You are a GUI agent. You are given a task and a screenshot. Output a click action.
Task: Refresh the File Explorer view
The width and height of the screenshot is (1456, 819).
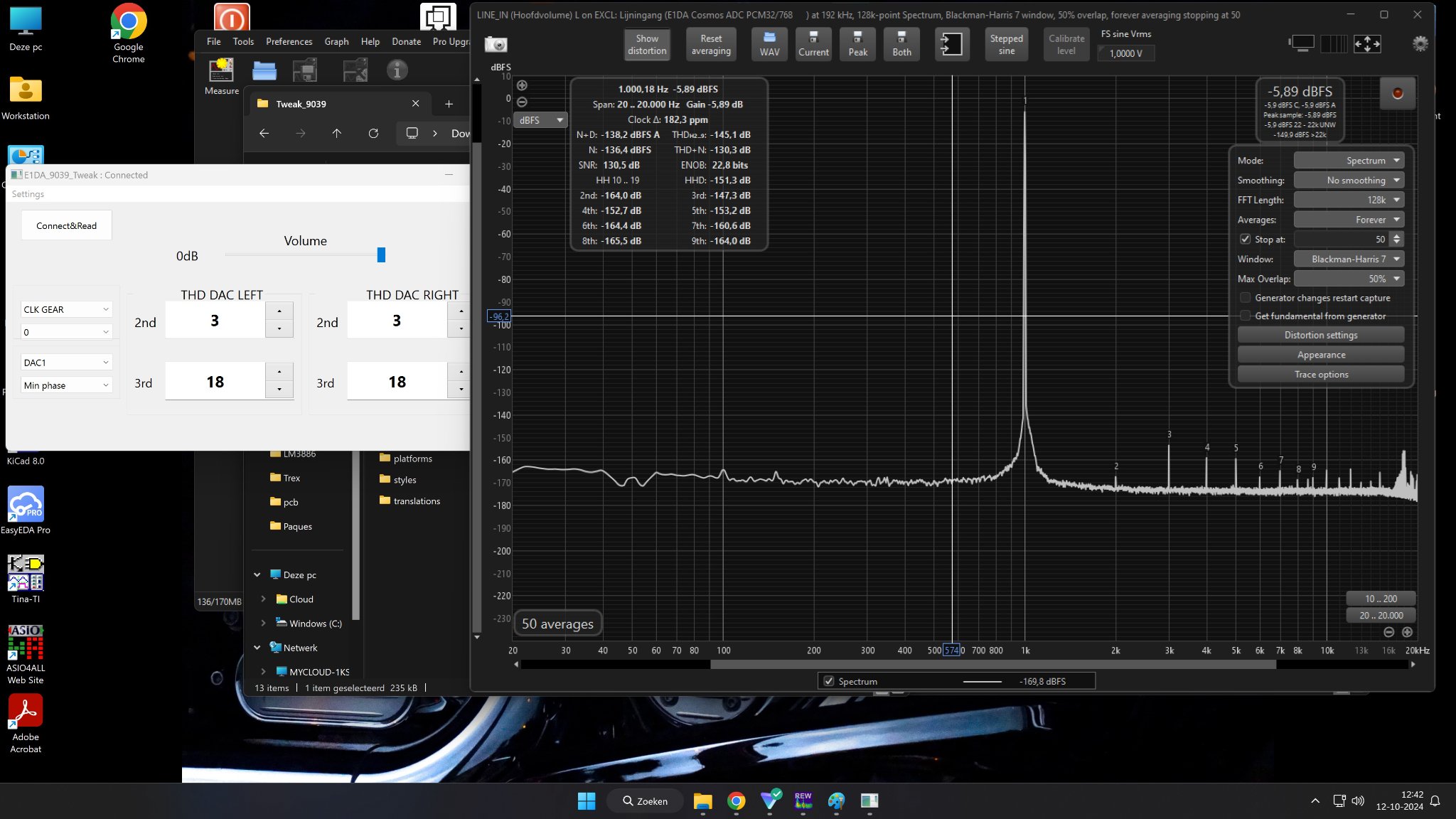[373, 133]
